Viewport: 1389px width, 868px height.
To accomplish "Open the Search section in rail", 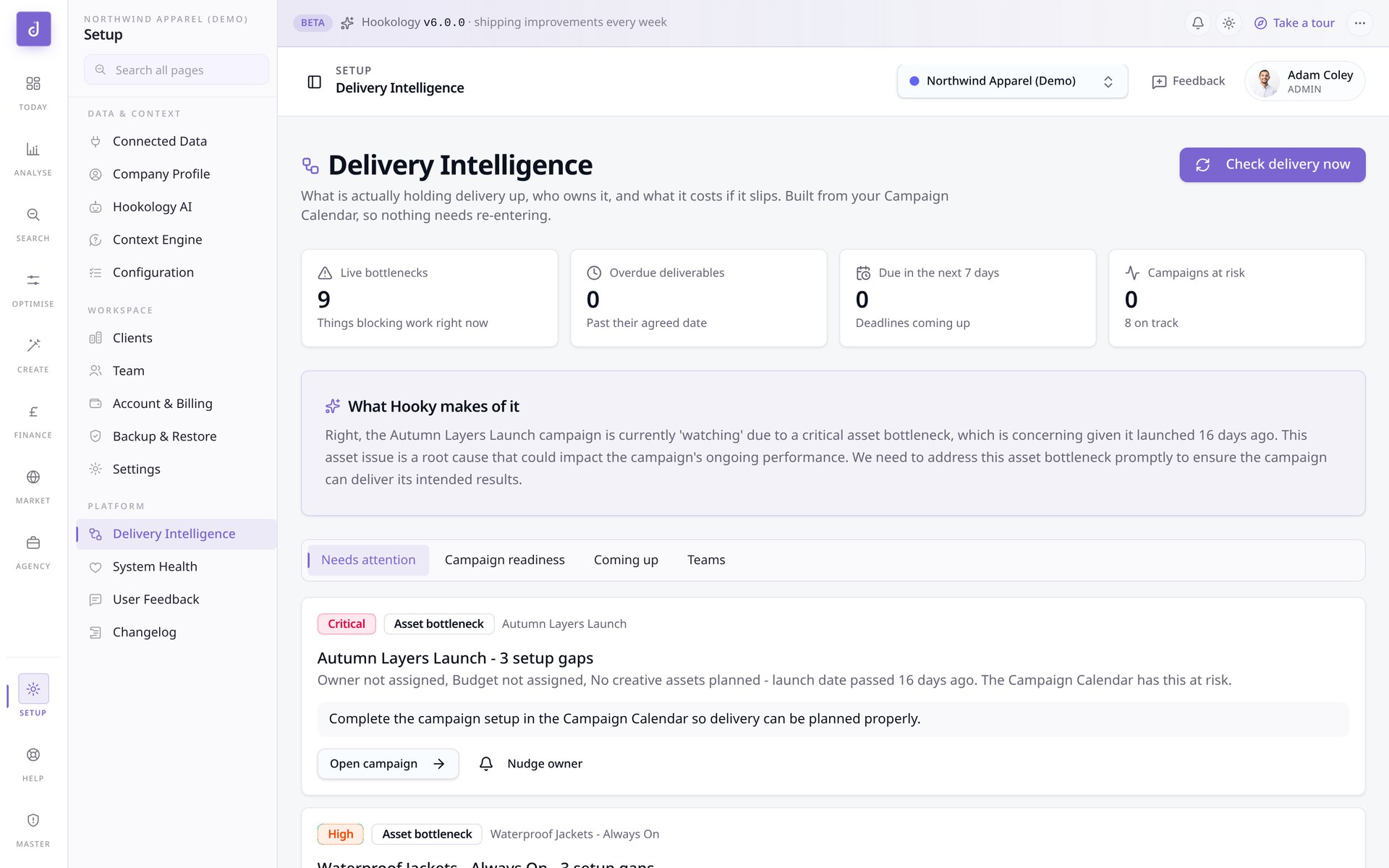I will (33, 215).
